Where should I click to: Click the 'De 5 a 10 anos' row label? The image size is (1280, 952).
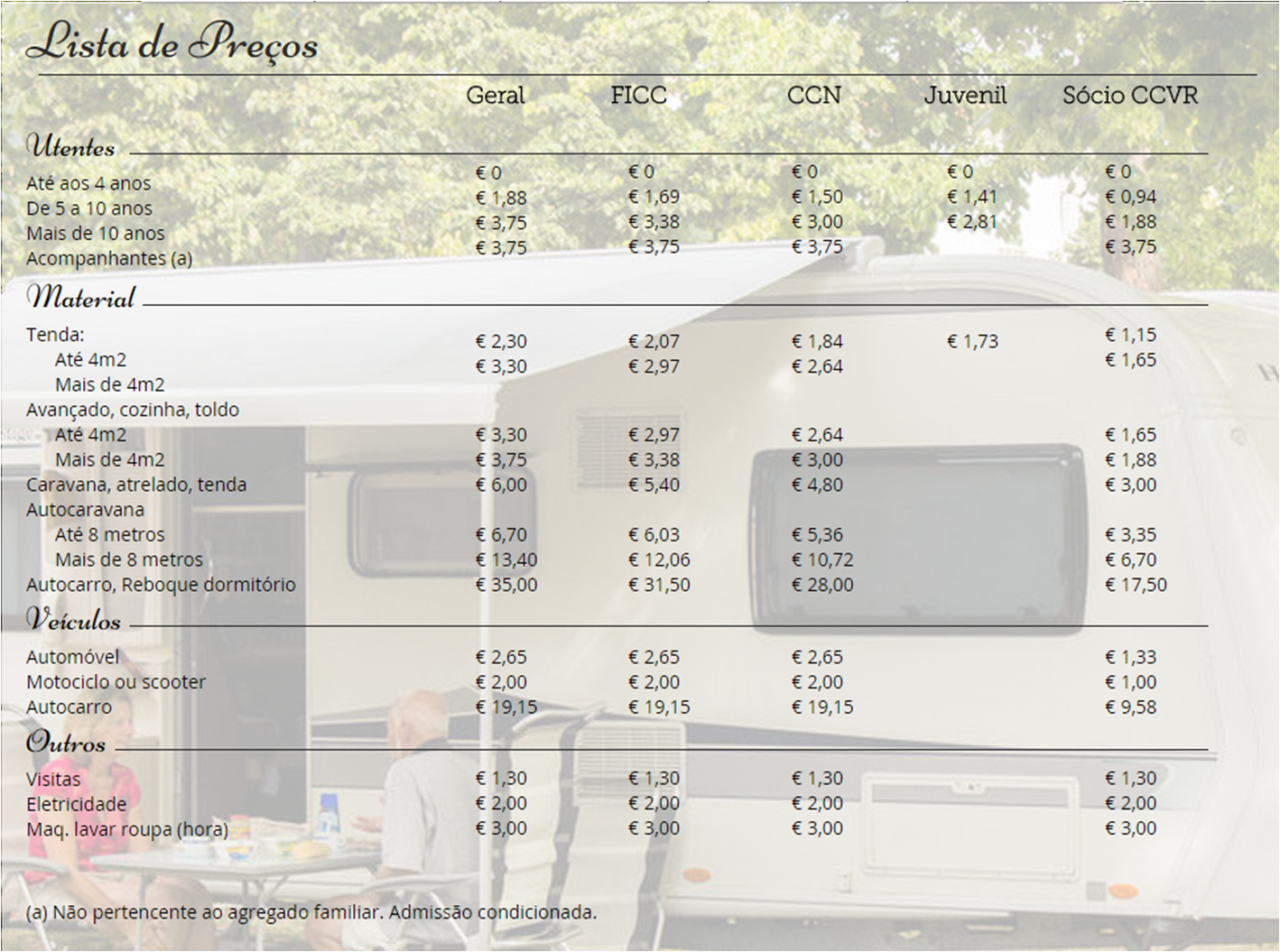[89, 208]
